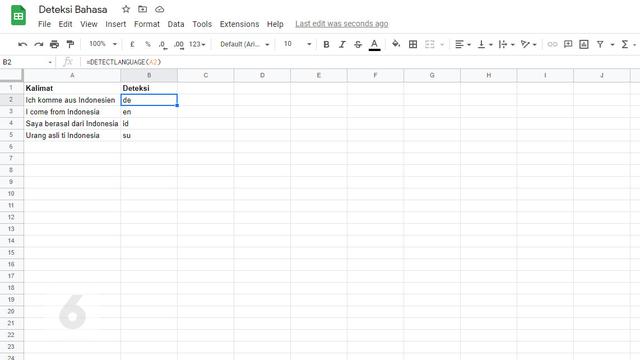
Task: Click the Merge cells icon
Action: [430, 44]
